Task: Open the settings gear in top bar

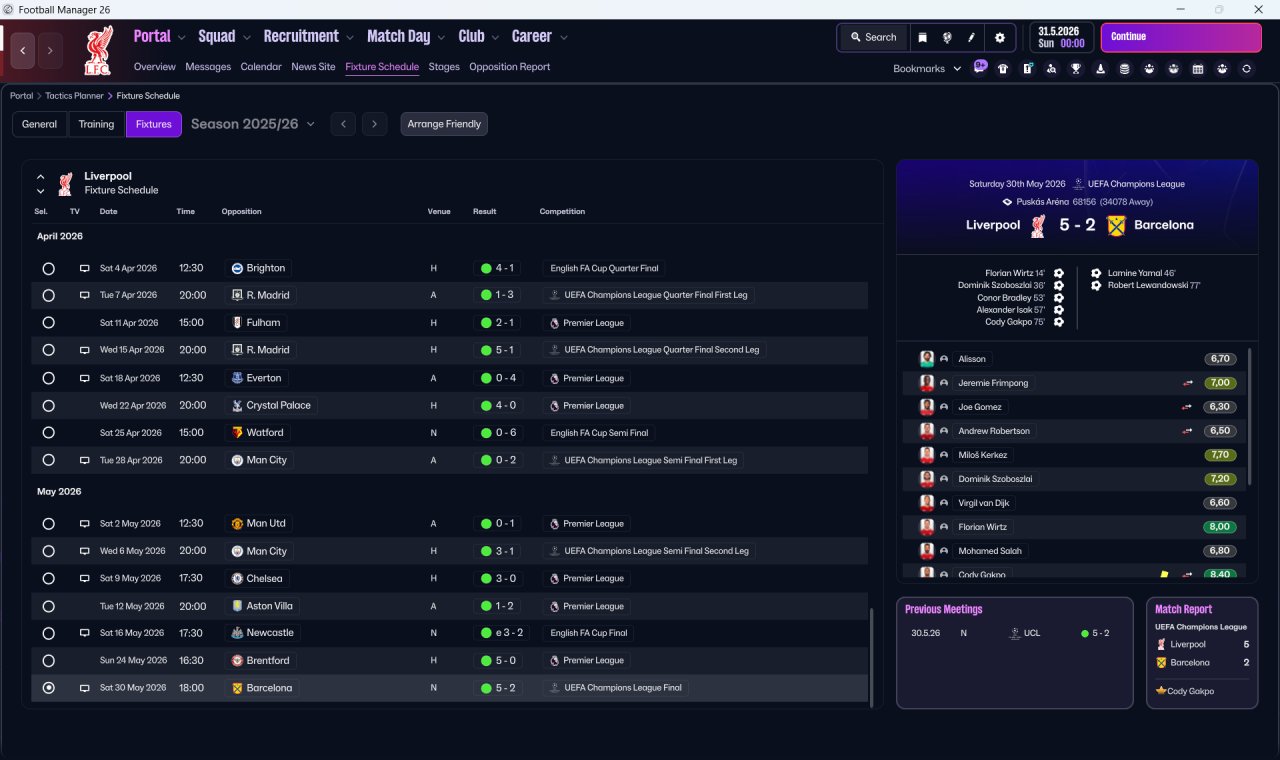Action: click(999, 37)
